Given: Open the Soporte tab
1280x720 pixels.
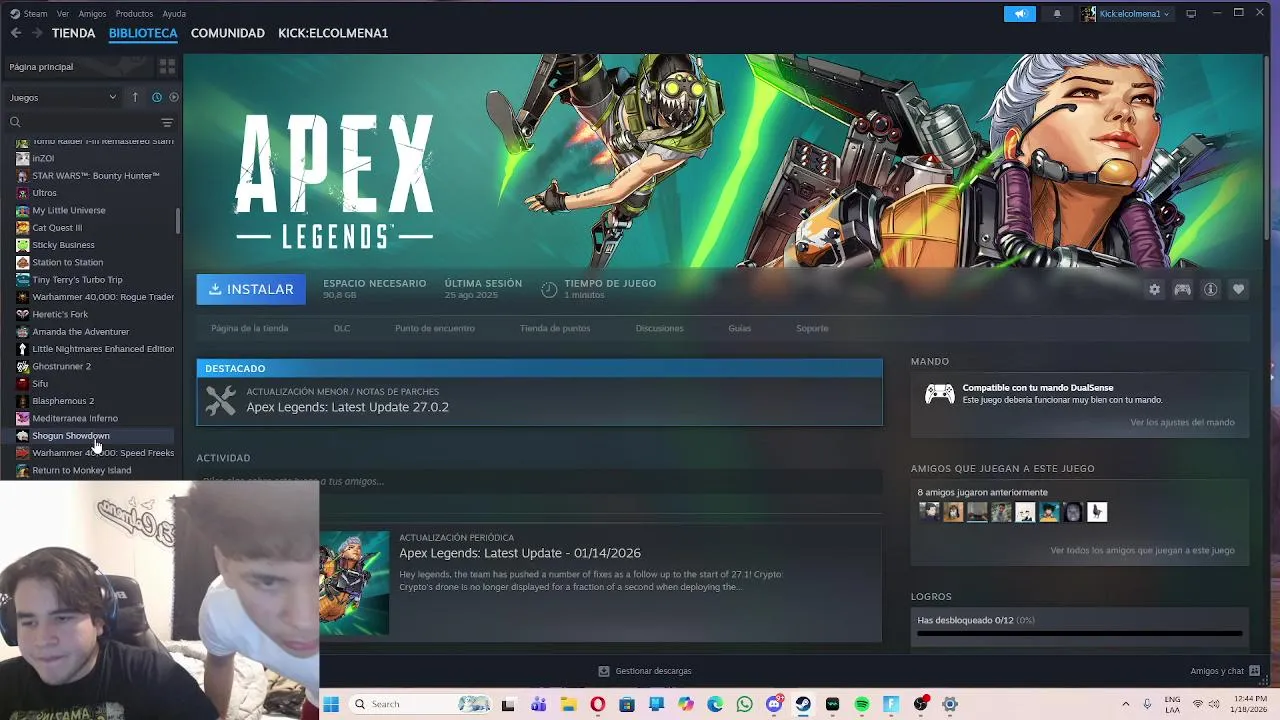Looking at the screenshot, I should tap(812, 328).
